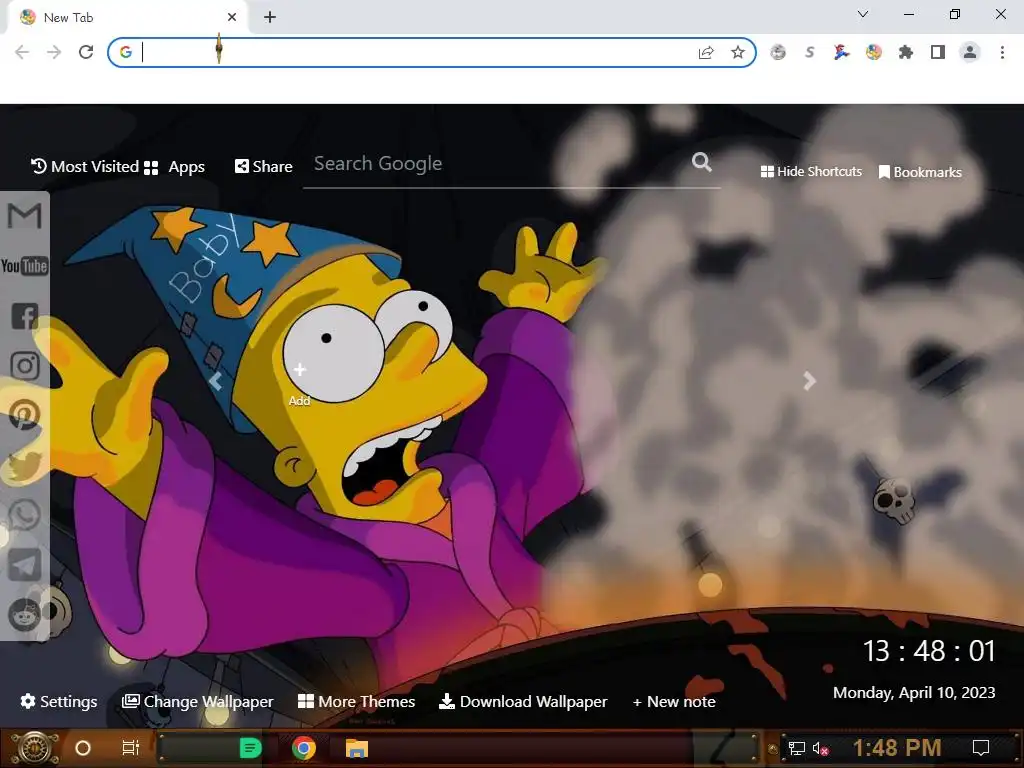Click the date Monday, April 10, 2023

pos(914,692)
